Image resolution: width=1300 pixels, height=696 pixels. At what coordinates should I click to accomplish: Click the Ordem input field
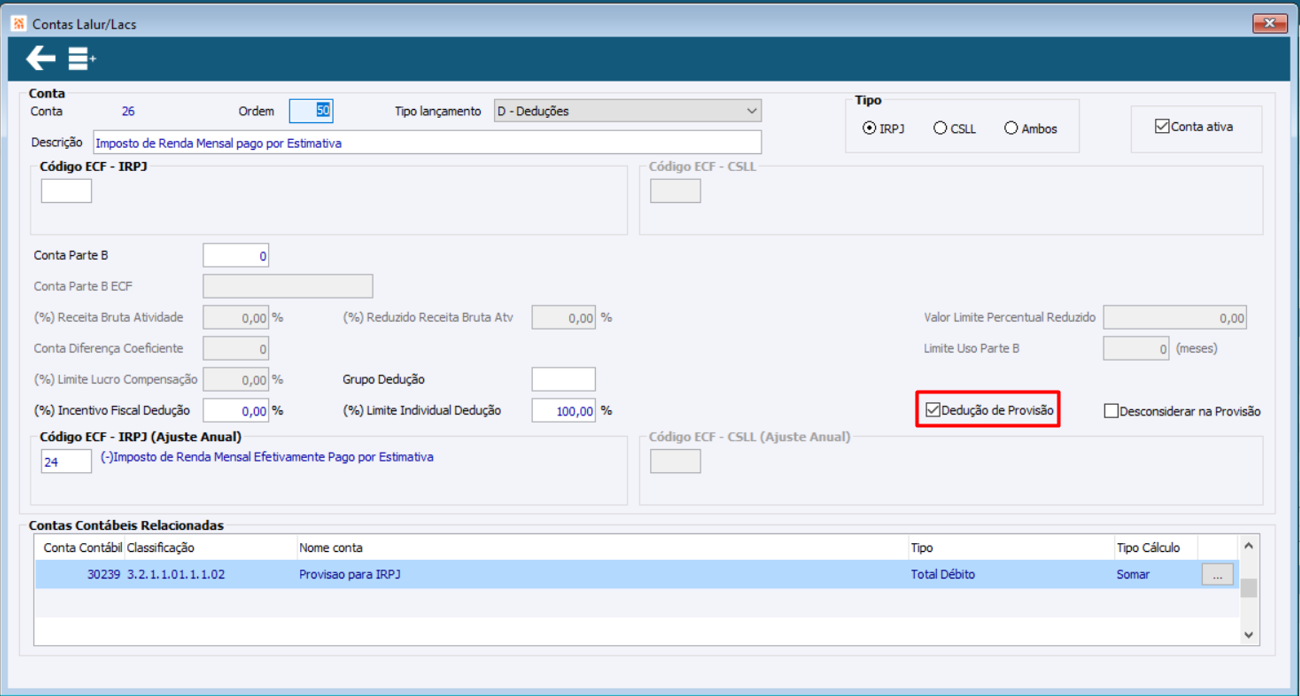(311, 111)
